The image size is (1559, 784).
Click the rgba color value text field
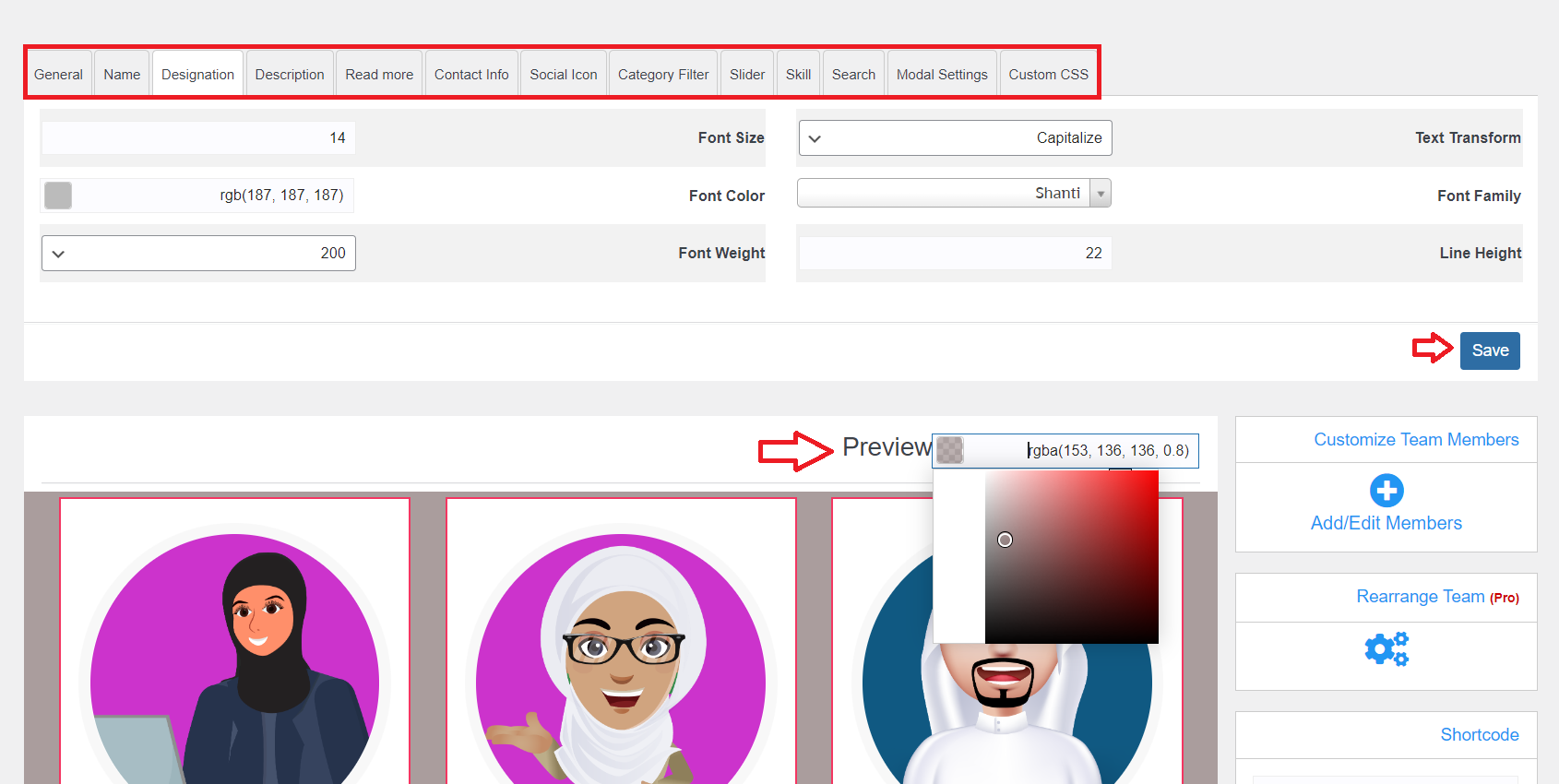click(1107, 451)
